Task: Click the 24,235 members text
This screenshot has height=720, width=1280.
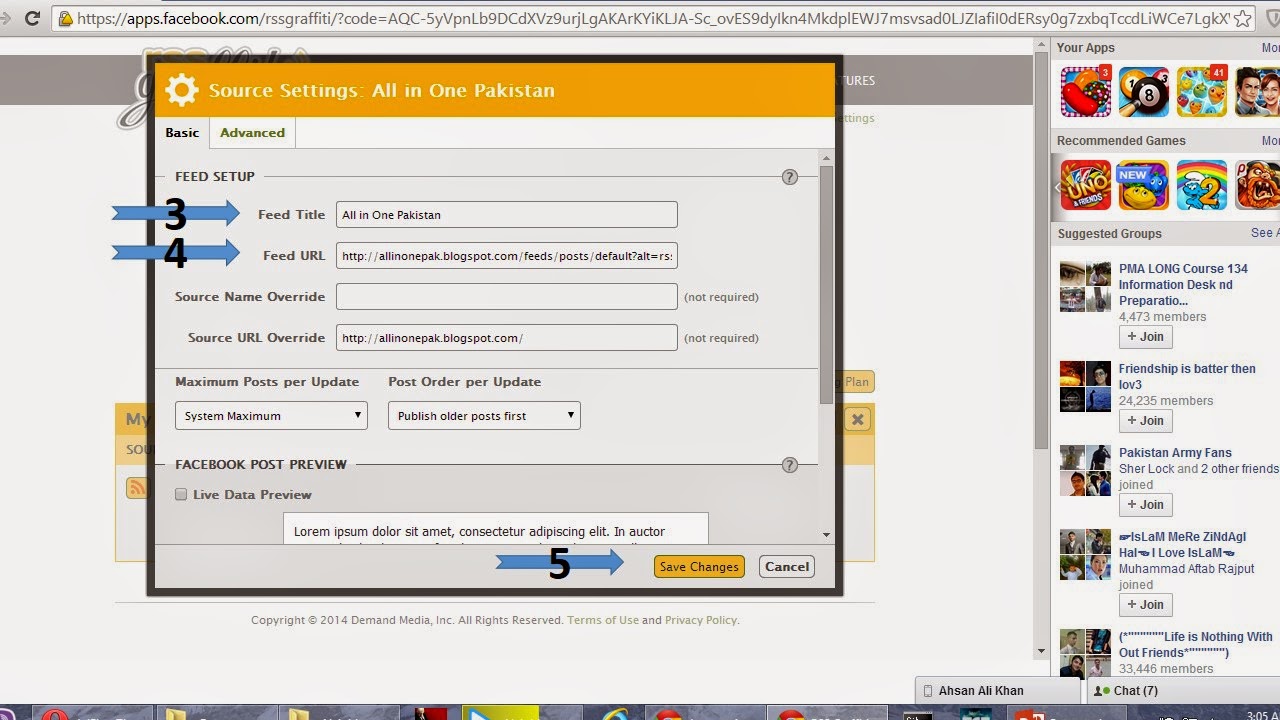Action: (x=1166, y=401)
